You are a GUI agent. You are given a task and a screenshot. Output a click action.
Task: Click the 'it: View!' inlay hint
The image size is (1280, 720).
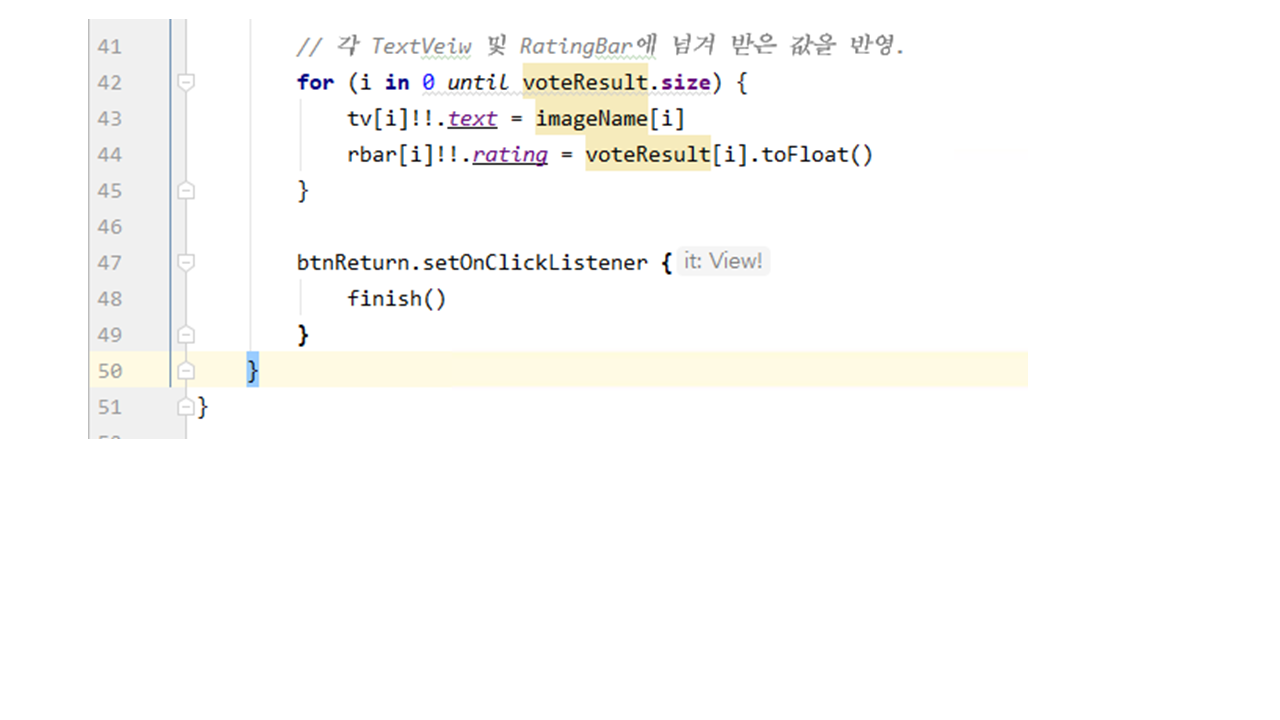(x=723, y=262)
